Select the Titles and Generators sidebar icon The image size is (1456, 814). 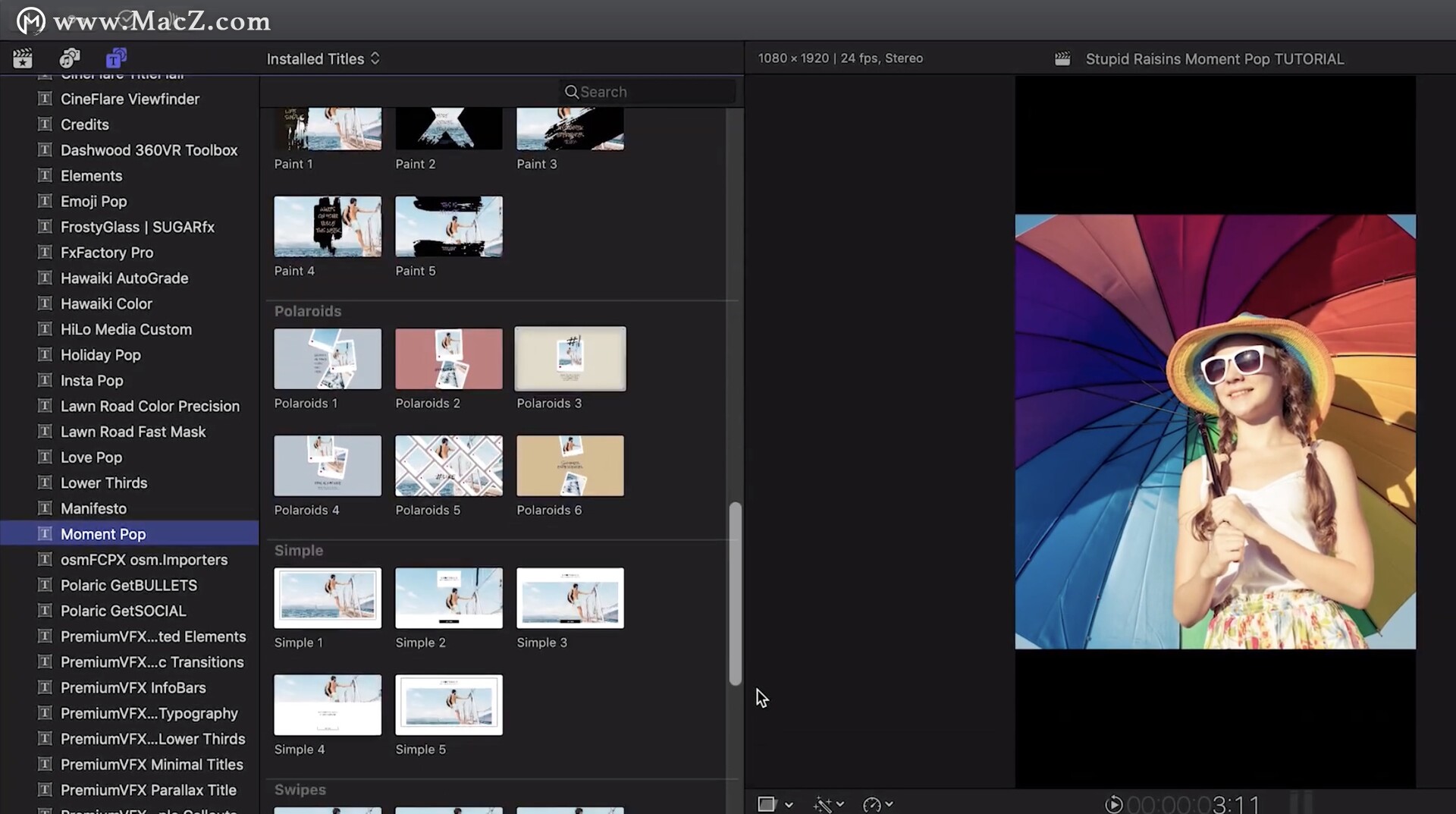pyautogui.click(x=116, y=58)
